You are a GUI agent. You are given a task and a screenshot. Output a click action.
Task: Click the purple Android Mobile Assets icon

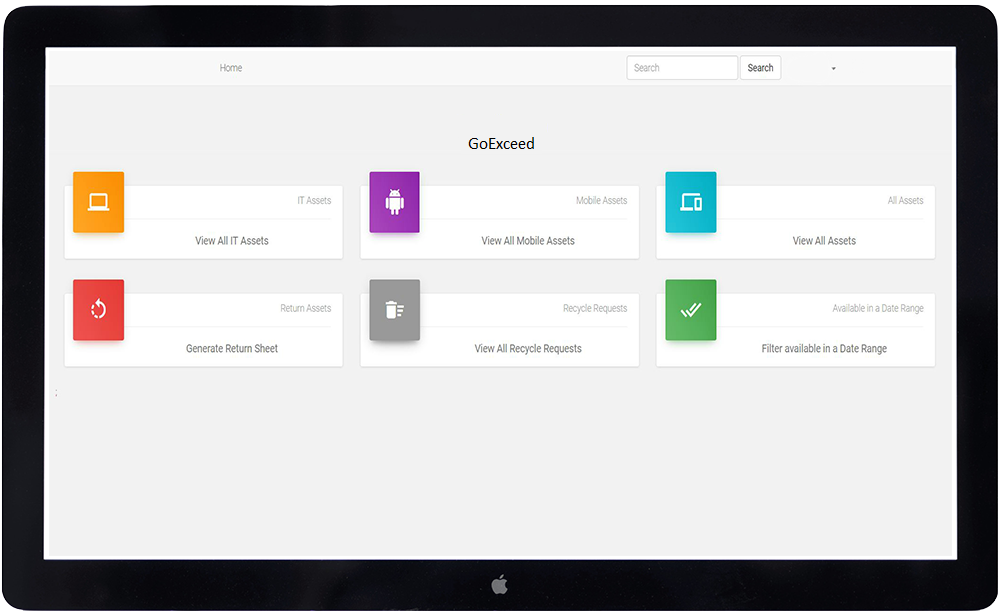(395, 202)
